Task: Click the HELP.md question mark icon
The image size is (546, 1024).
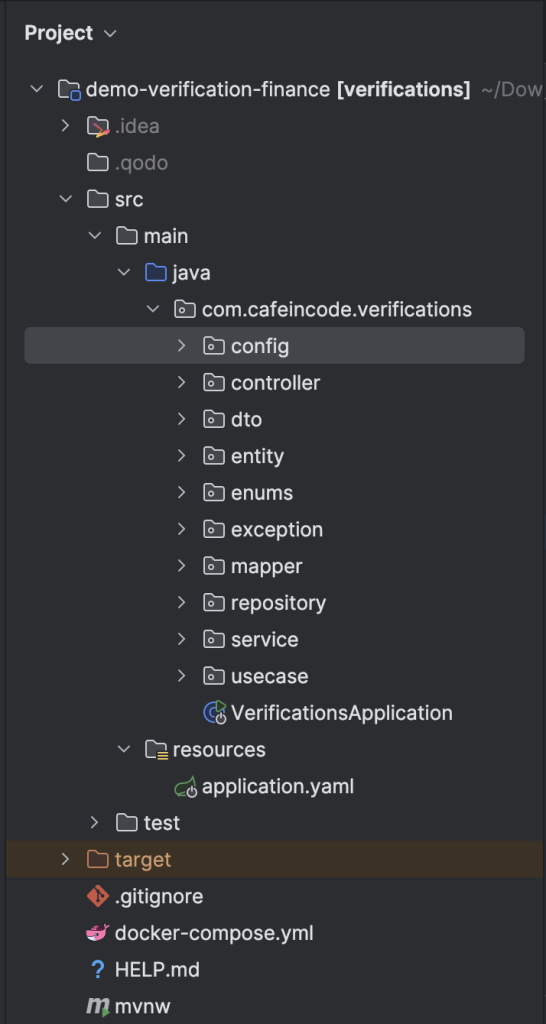Action: coord(98,970)
